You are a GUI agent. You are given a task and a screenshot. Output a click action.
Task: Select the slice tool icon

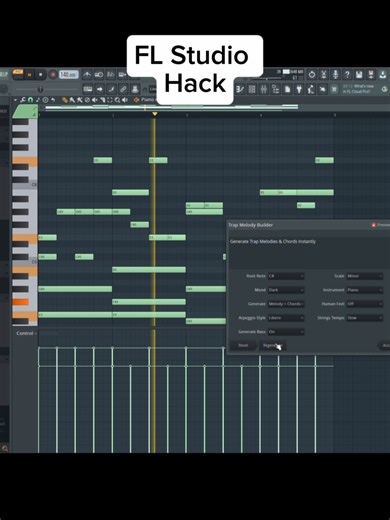click(x=103, y=100)
